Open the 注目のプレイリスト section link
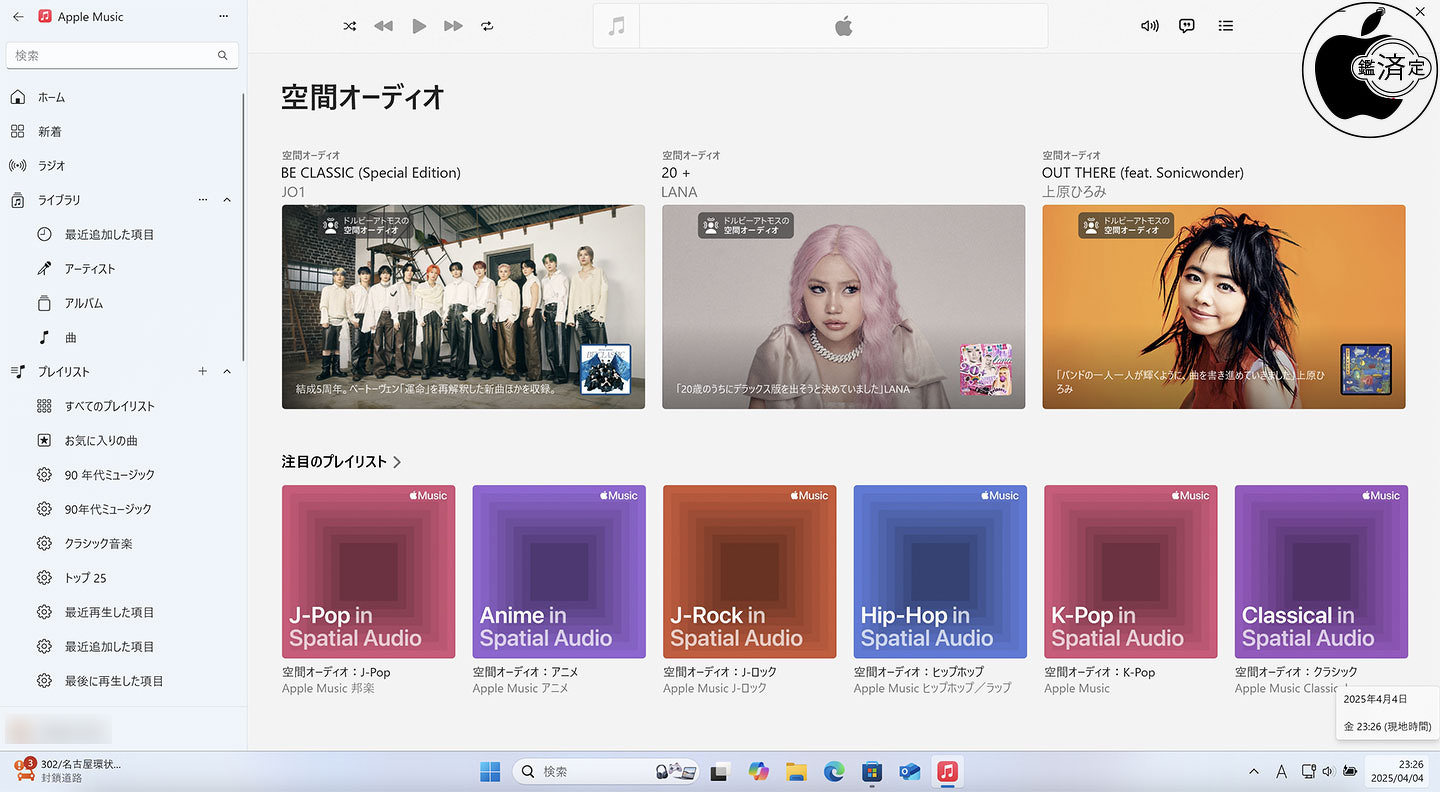1440x792 pixels. point(342,462)
